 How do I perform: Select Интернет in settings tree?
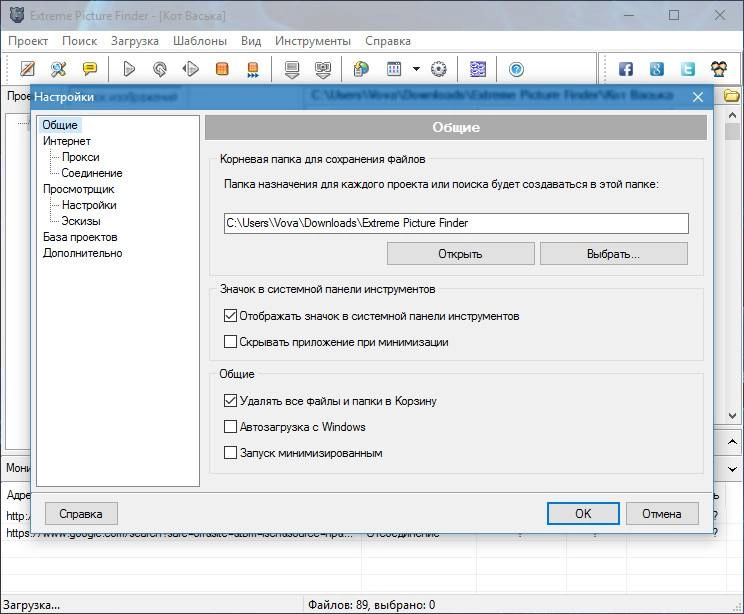click(66, 141)
